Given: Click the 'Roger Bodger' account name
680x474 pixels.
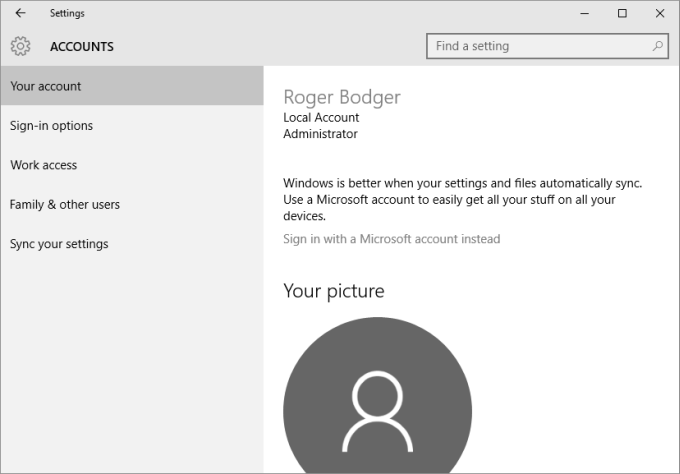Looking at the screenshot, I should 341,97.
